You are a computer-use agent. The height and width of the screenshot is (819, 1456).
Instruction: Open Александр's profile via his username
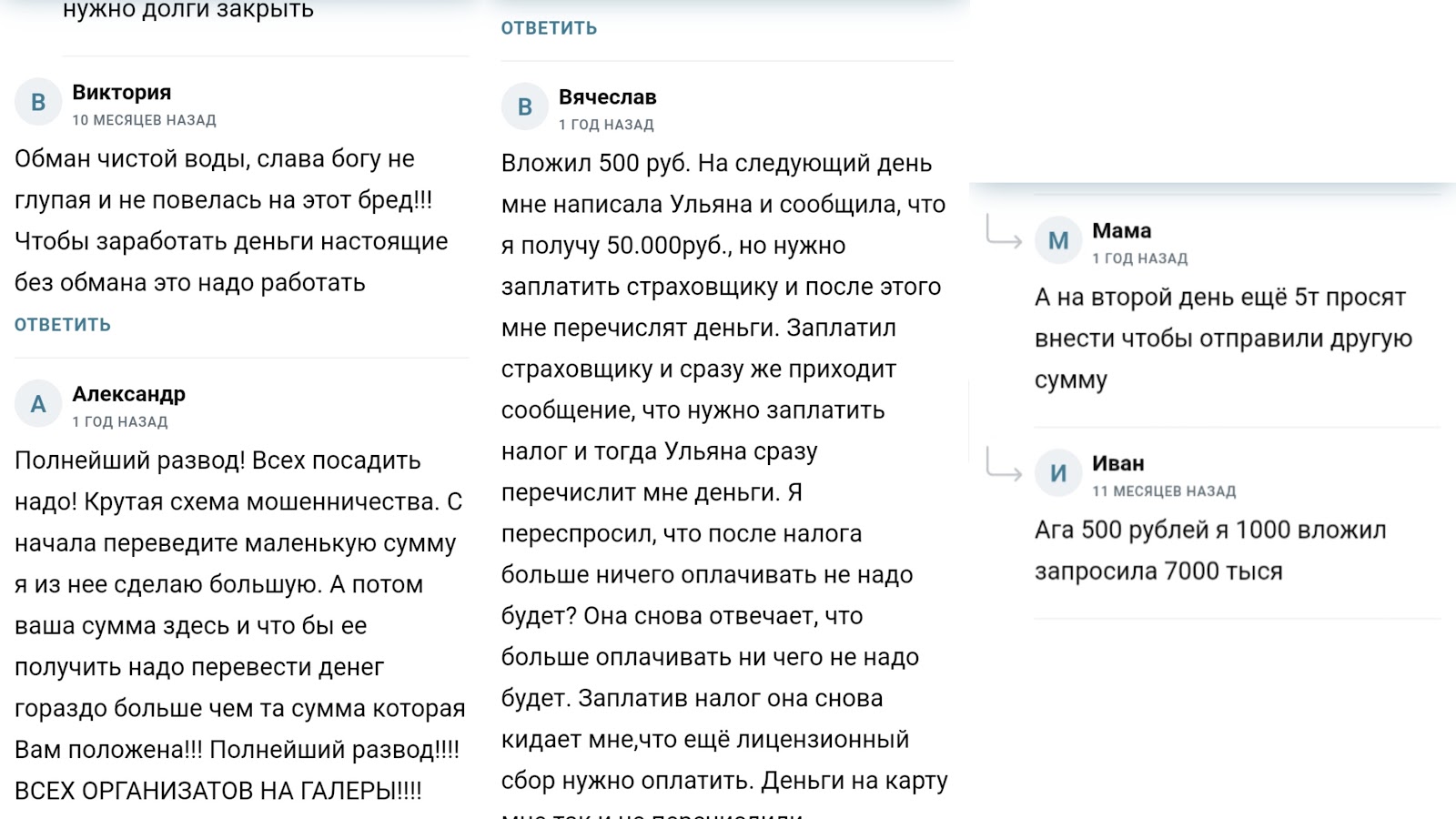pyautogui.click(x=129, y=394)
